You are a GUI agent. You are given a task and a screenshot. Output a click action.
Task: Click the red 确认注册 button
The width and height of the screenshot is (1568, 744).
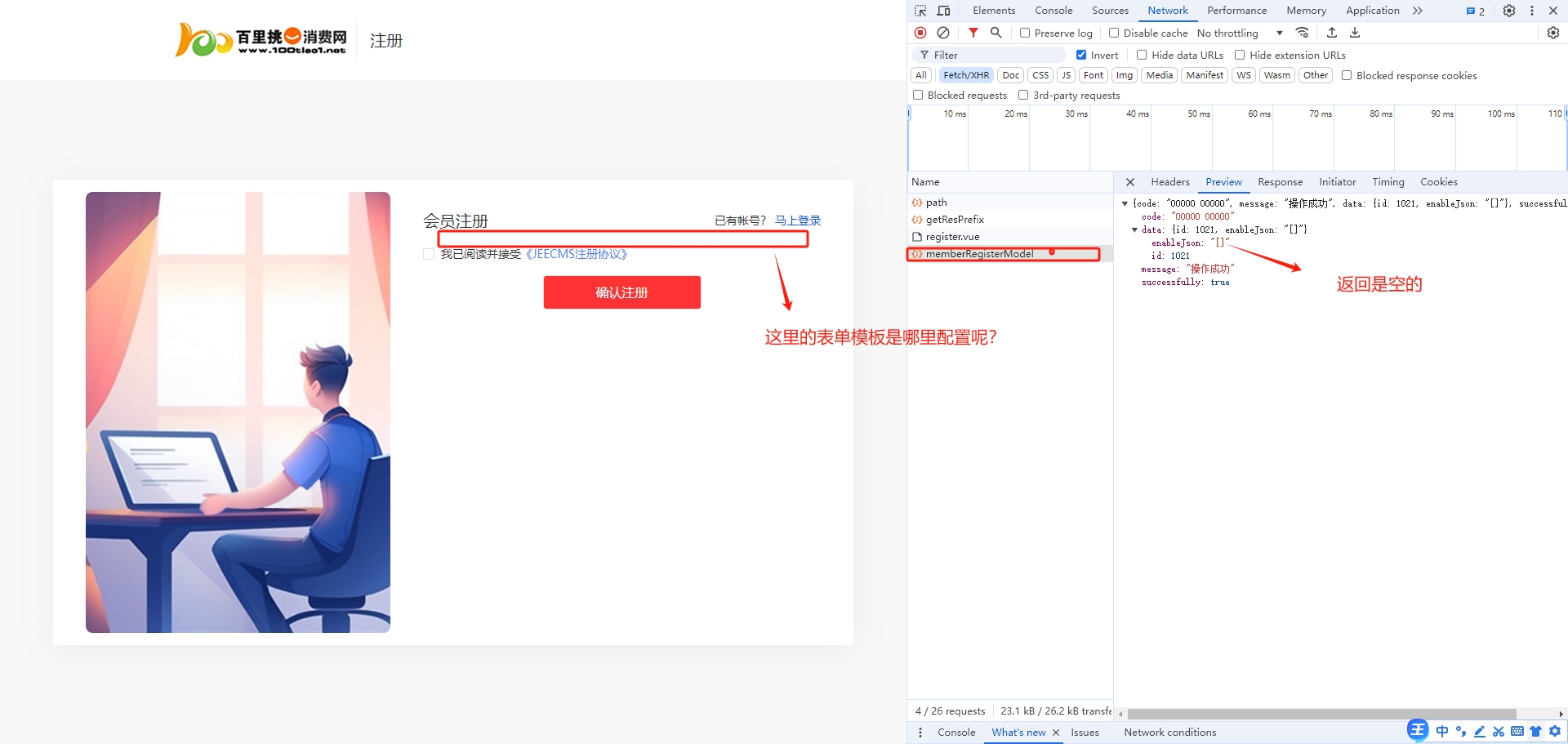(621, 292)
